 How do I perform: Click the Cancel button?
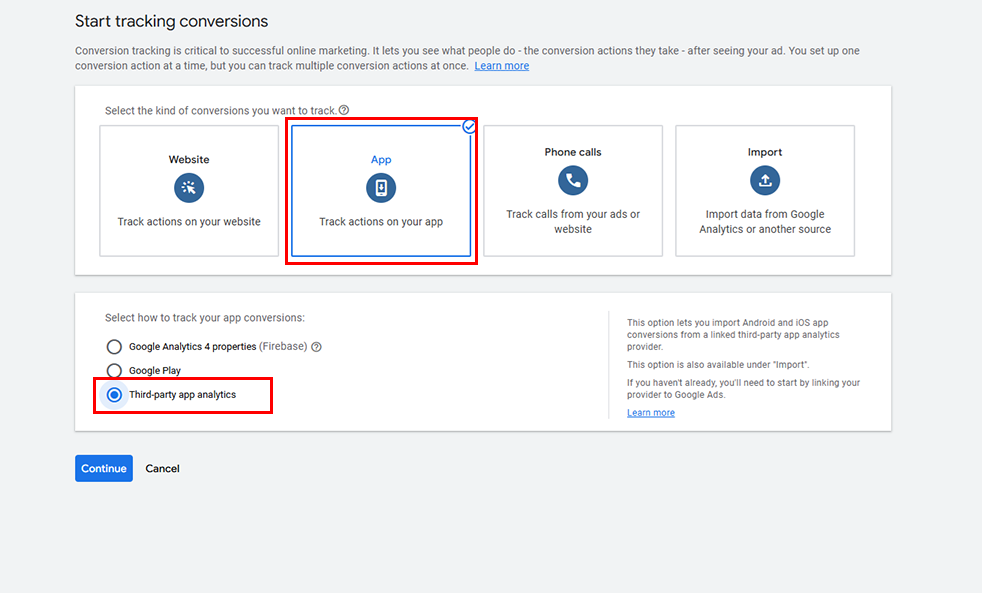[162, 468]
